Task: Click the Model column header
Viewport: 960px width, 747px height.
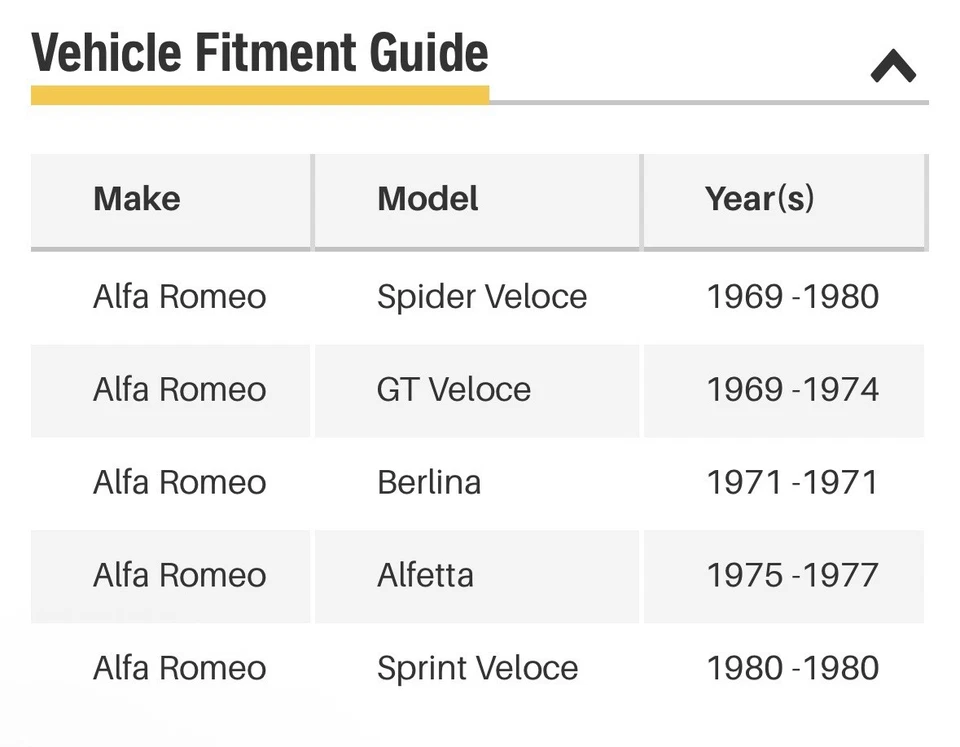Action: point(426,199)
